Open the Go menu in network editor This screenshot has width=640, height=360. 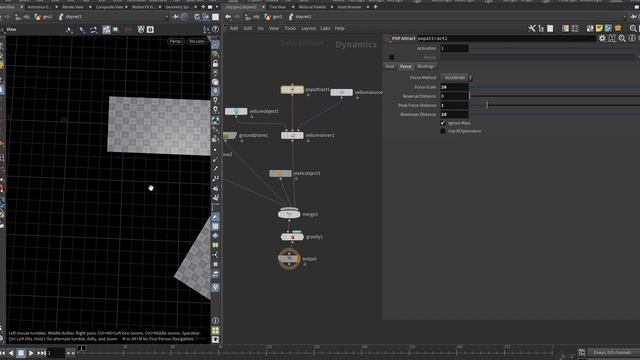tap(260, 28)
